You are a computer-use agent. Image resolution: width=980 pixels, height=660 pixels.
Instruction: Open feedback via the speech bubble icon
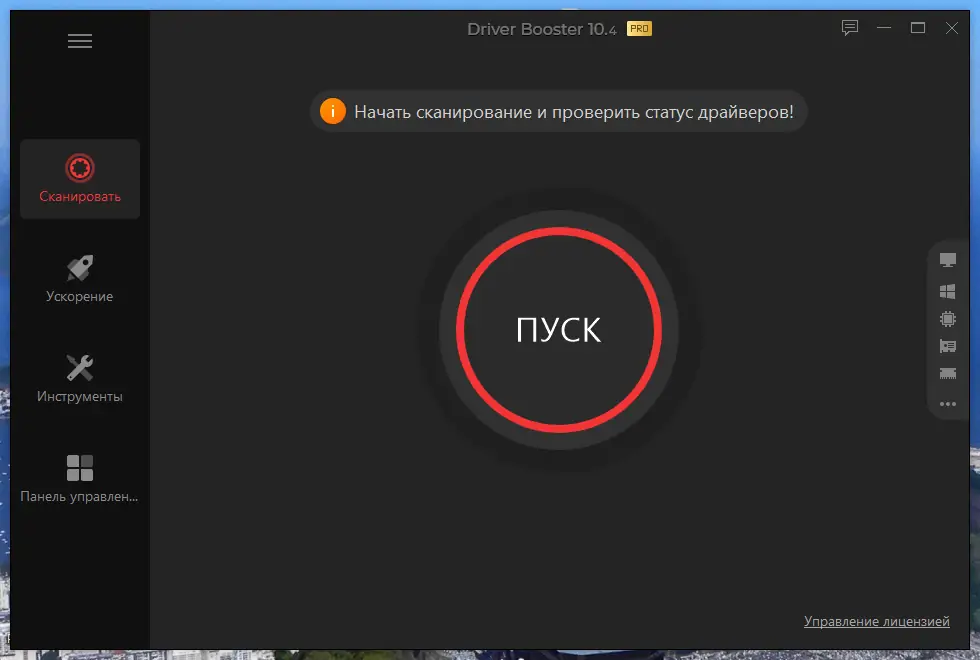[x=849, y=28]
